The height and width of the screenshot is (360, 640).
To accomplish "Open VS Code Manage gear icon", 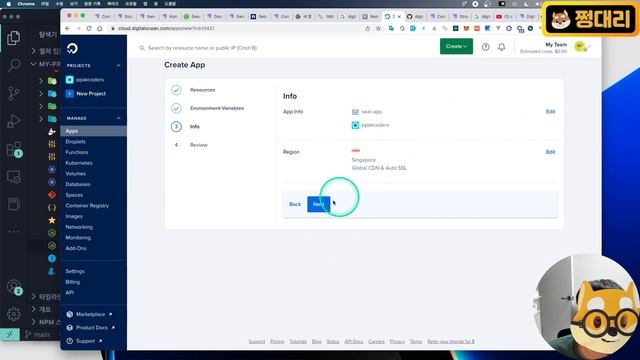I will coord(13,314).
